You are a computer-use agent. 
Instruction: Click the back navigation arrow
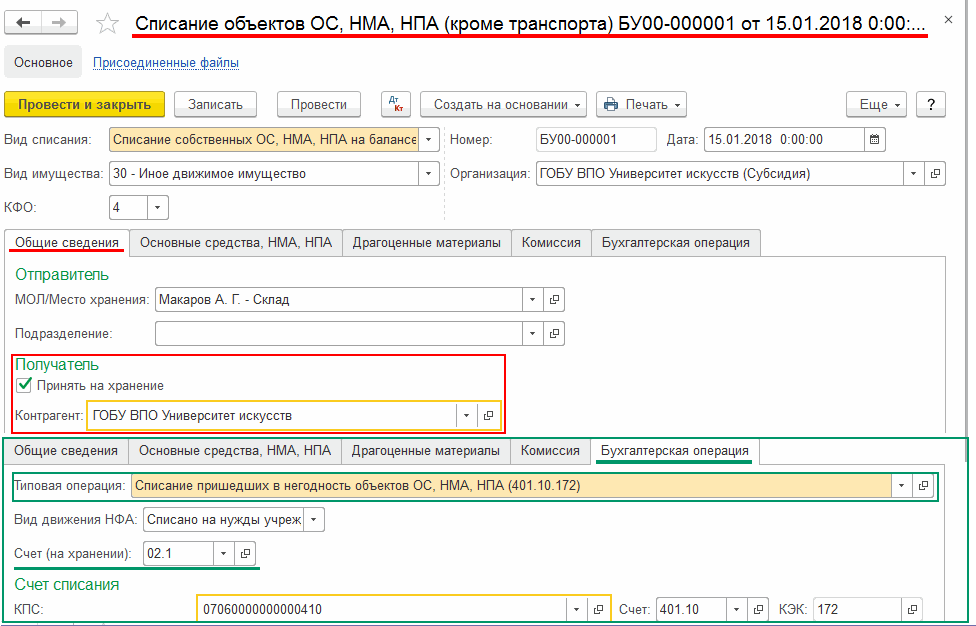(x=25, y=22)
